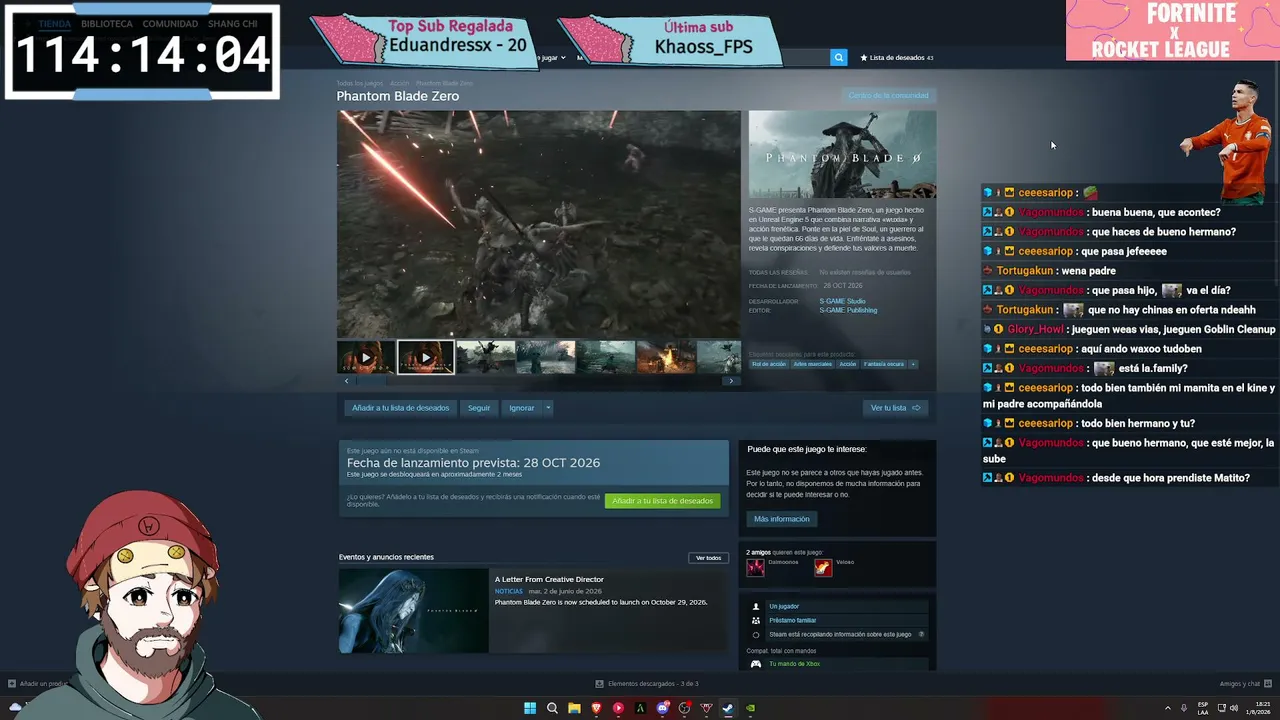
Task: Click the 'Acción' breadcrumb link
Action: 399,83
